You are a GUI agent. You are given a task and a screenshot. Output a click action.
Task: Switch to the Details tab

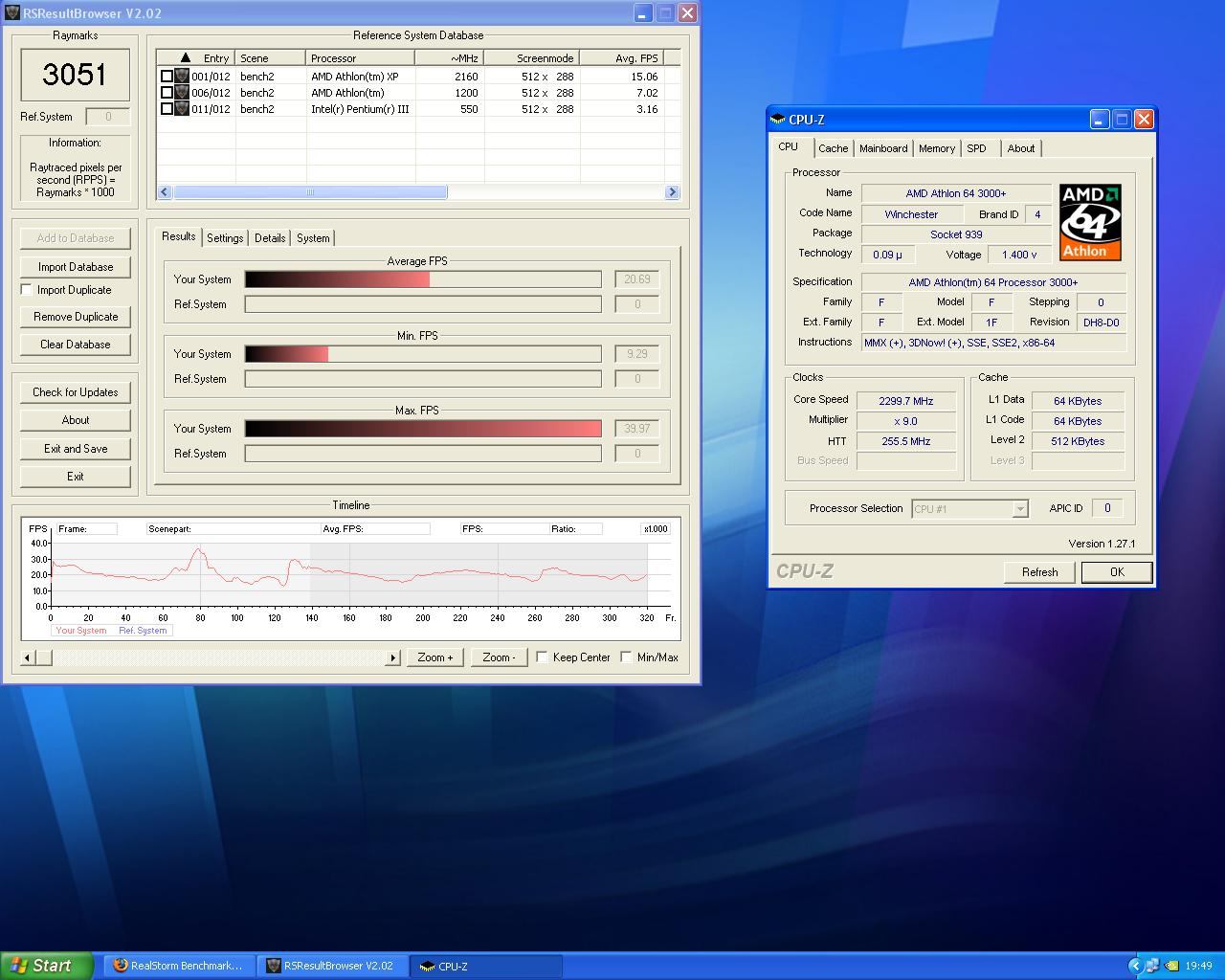(270, 238)
